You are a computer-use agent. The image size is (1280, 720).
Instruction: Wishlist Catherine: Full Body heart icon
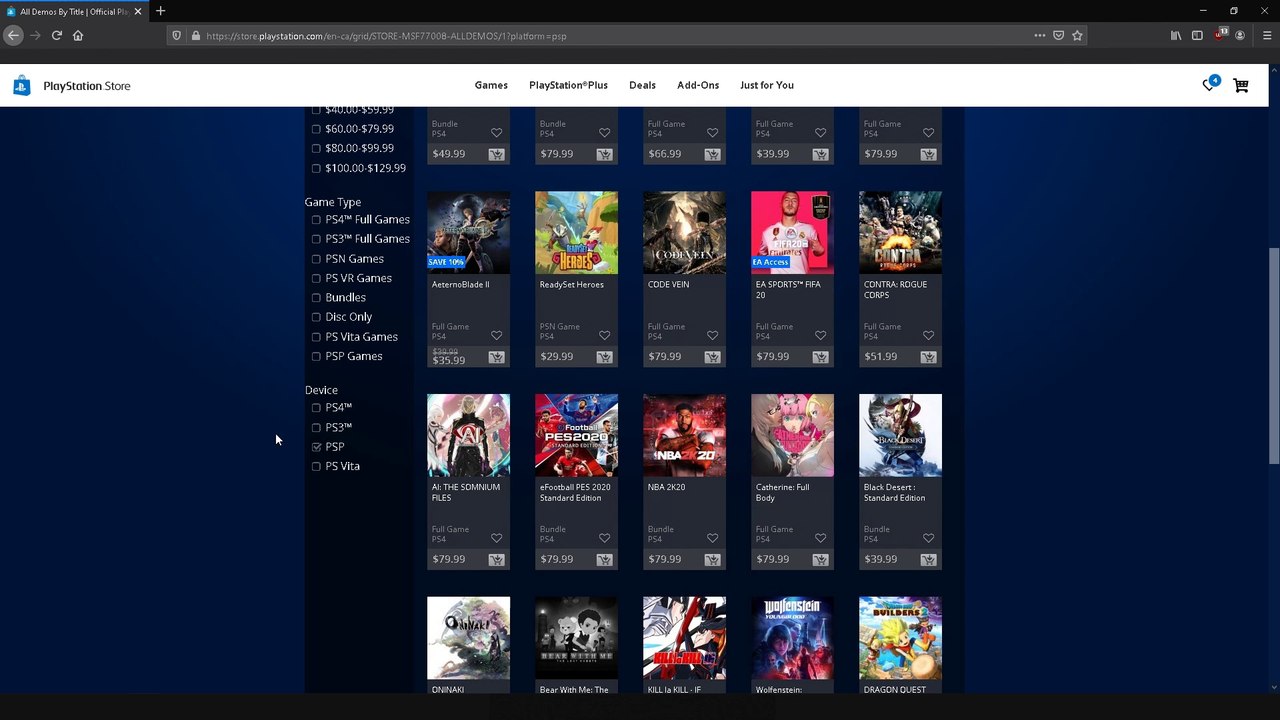point(820,538)
